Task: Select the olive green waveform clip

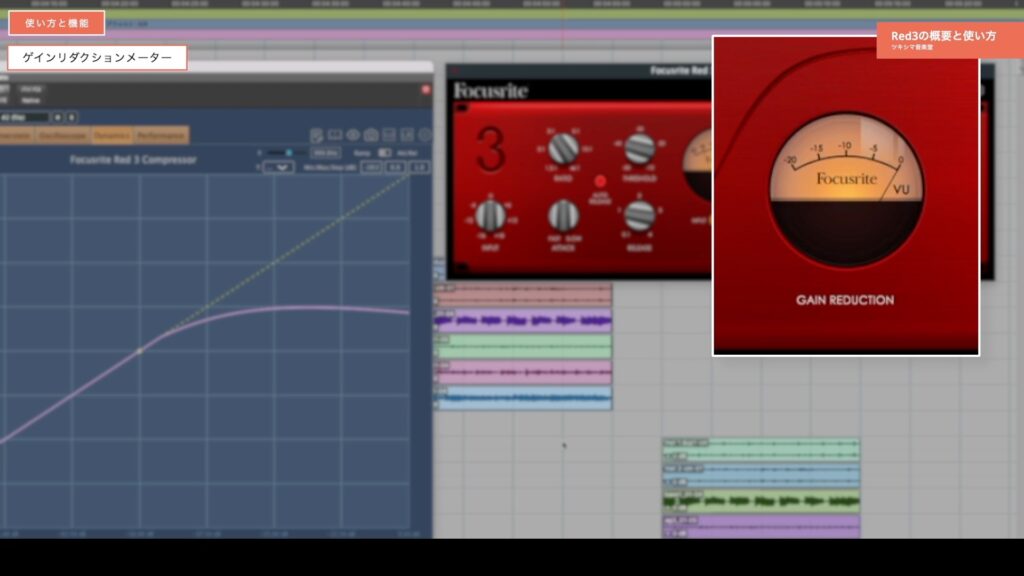Action: click(761, 502)
